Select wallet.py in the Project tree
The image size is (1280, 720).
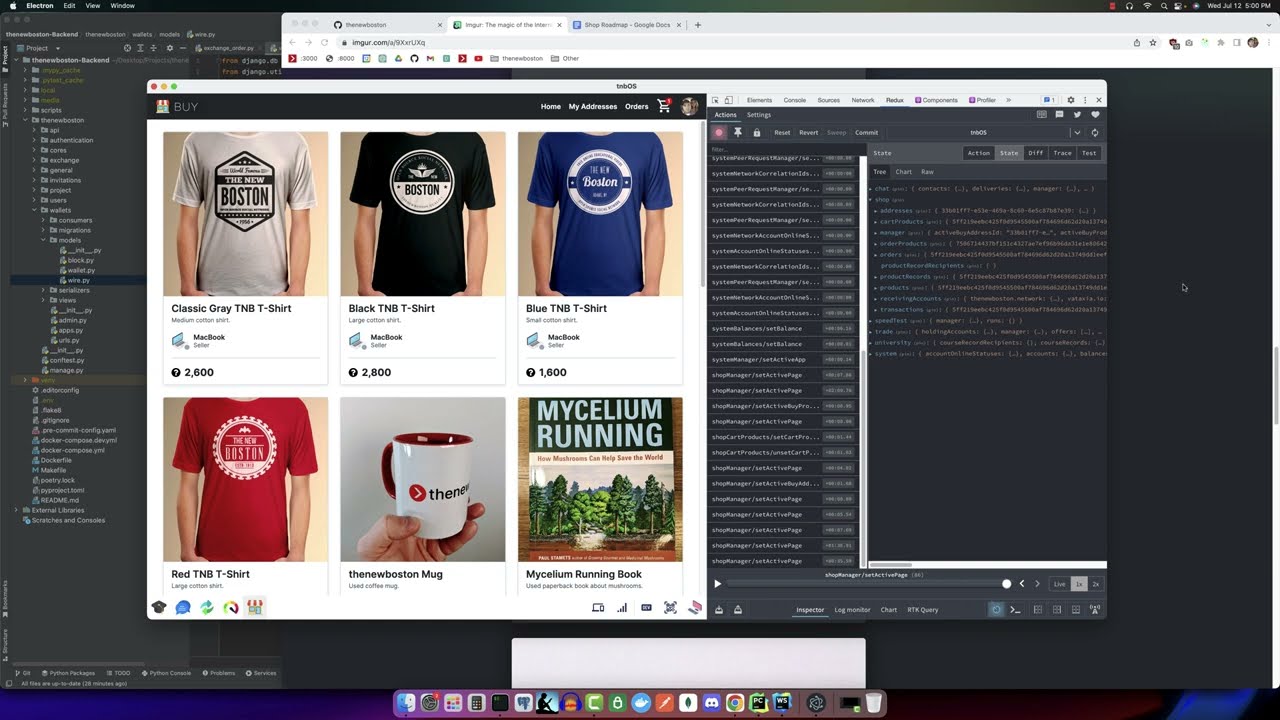click(x=81, y=270)
